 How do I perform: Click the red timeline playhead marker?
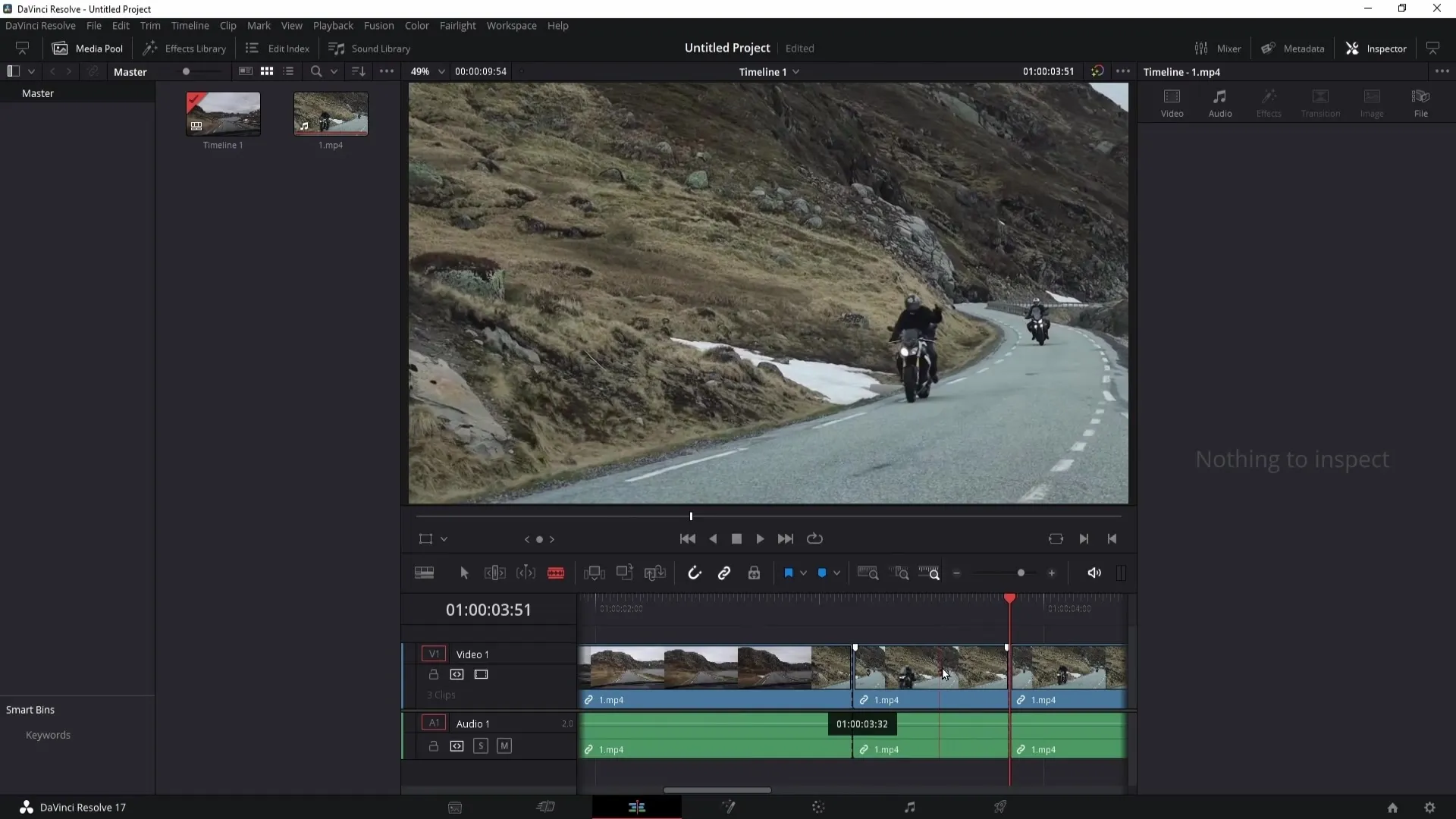1009,598
